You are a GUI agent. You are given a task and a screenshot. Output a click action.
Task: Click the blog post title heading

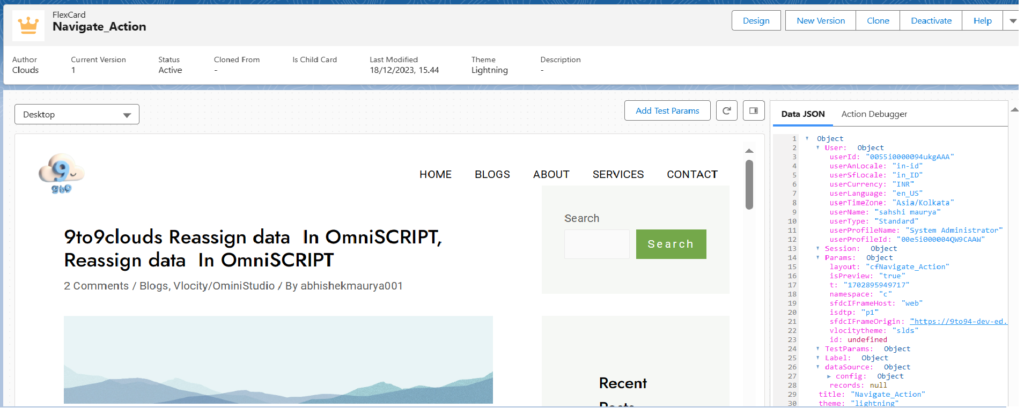pos(253,249)
